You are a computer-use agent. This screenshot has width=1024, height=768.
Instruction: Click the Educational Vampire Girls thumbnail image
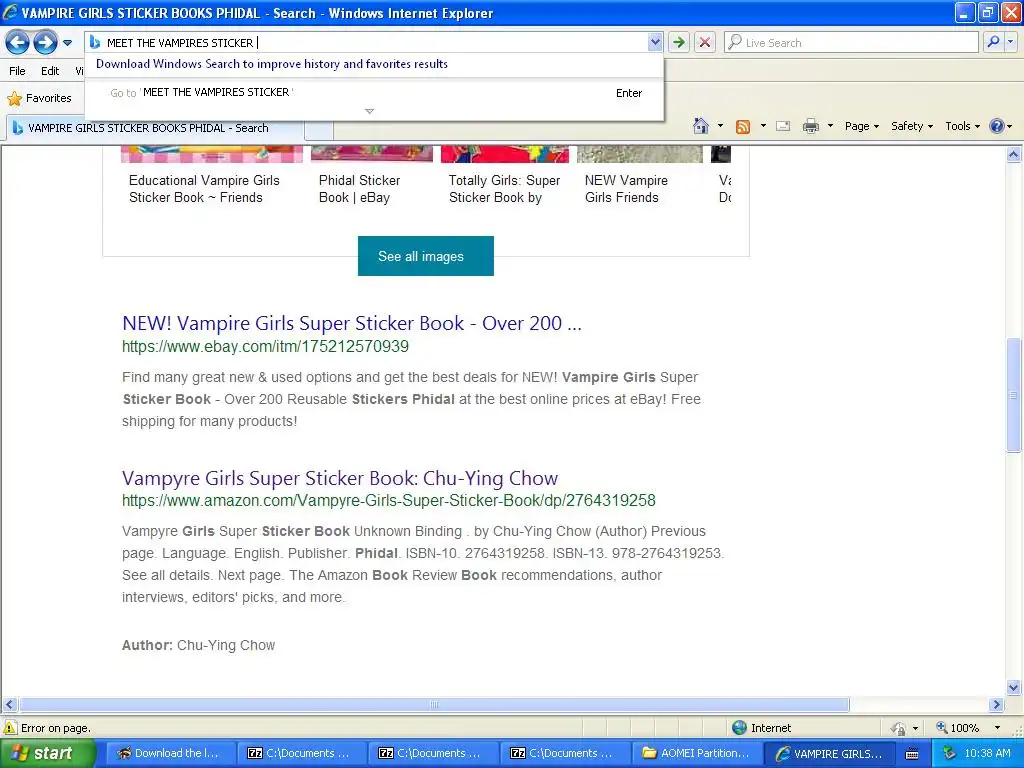212,154
